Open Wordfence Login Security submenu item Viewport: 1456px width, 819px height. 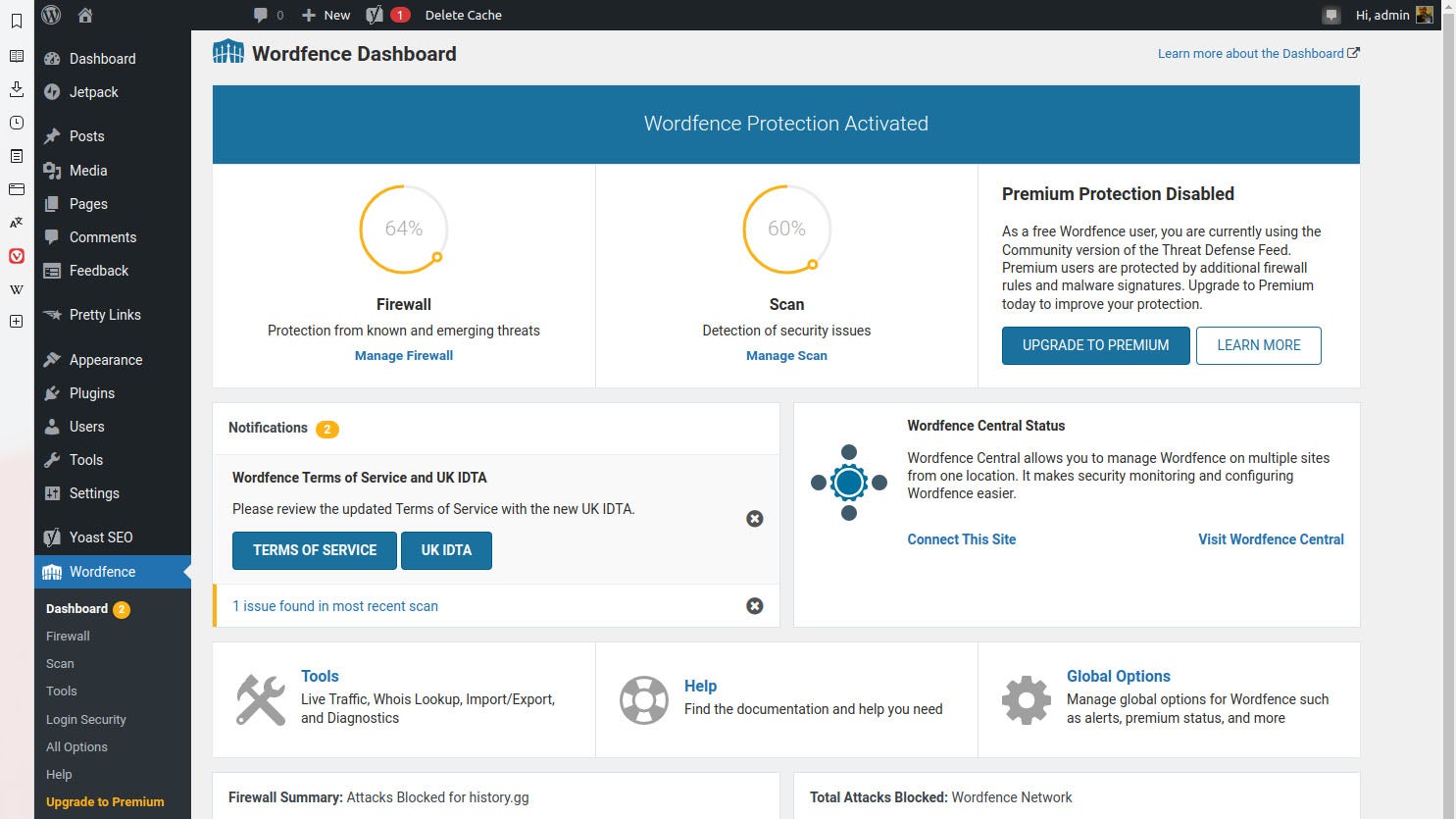[86, 719]
